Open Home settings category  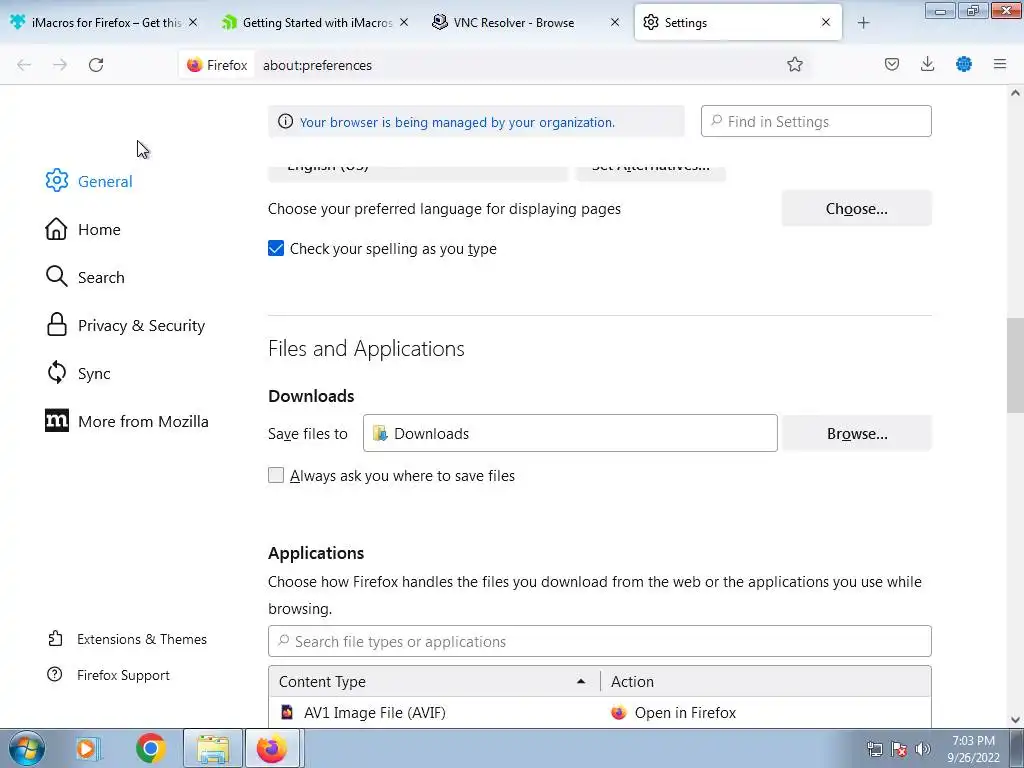tap(83, 229)
